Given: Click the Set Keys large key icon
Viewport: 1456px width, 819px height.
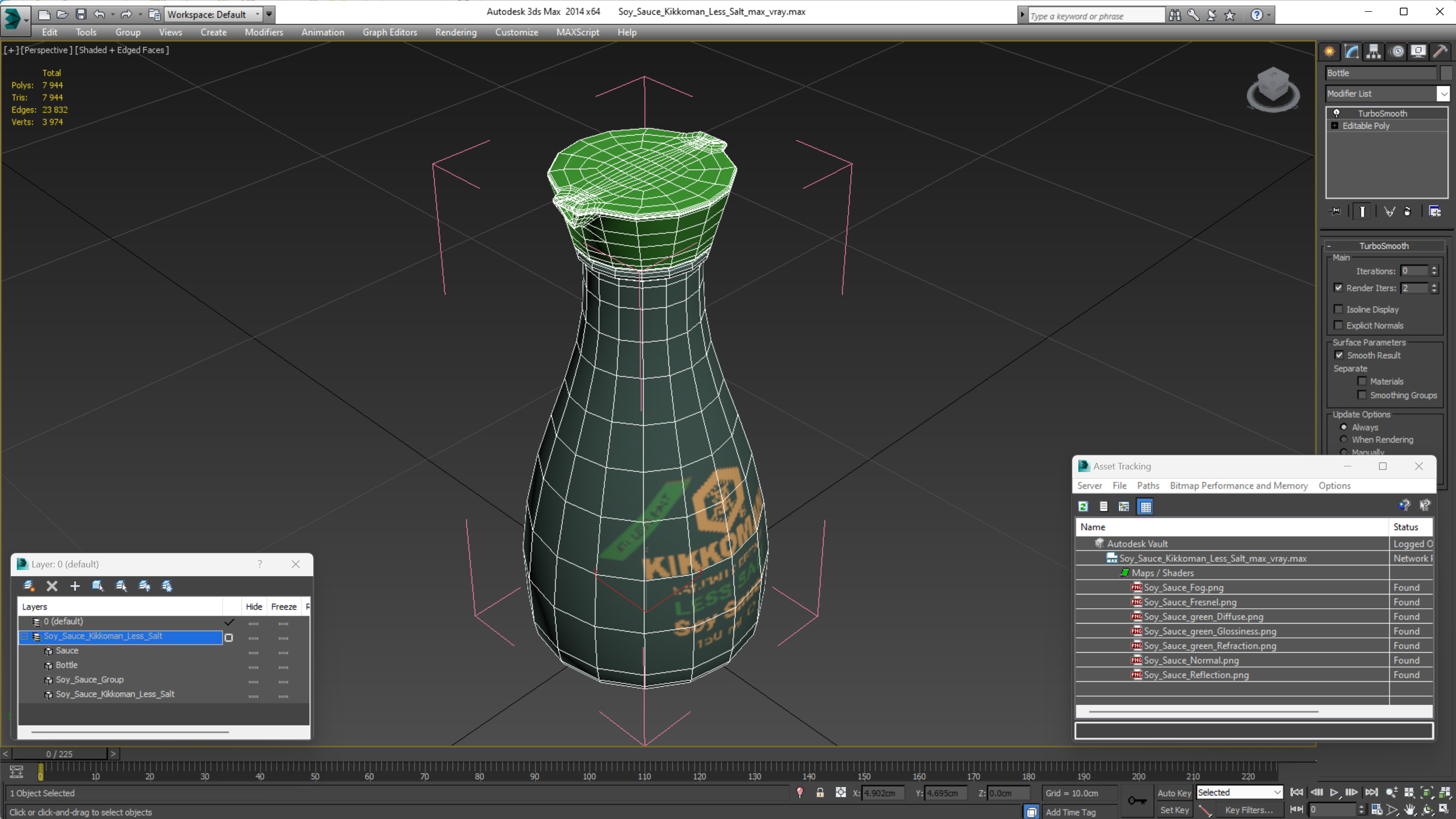Looking at the screenshot, I should pyautogui.click(x=1137, y=801).
